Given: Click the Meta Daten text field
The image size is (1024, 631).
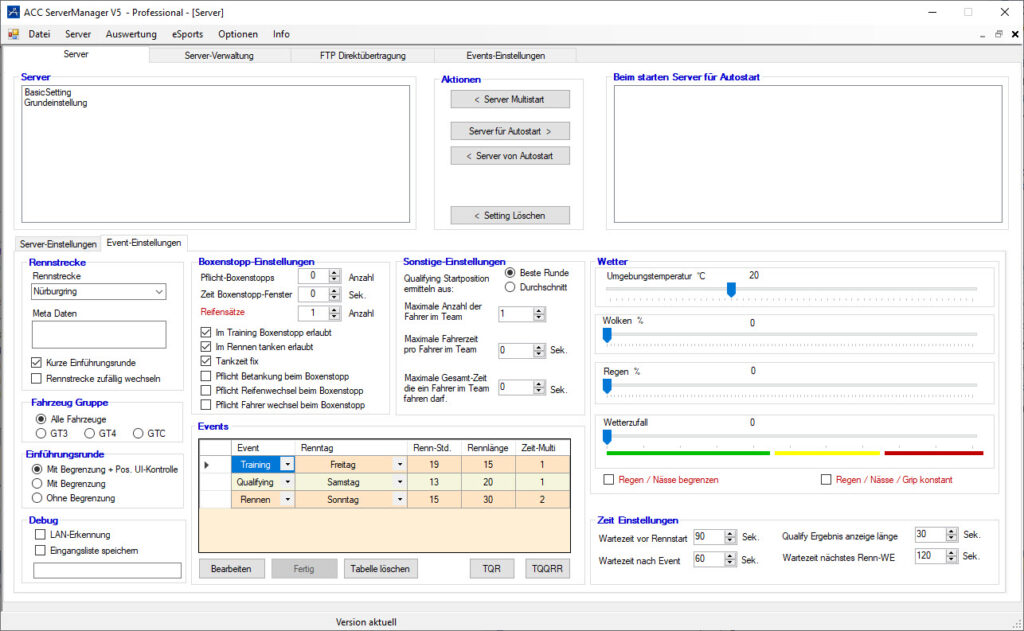Looking at the screenshot, I should coord(99,334).
